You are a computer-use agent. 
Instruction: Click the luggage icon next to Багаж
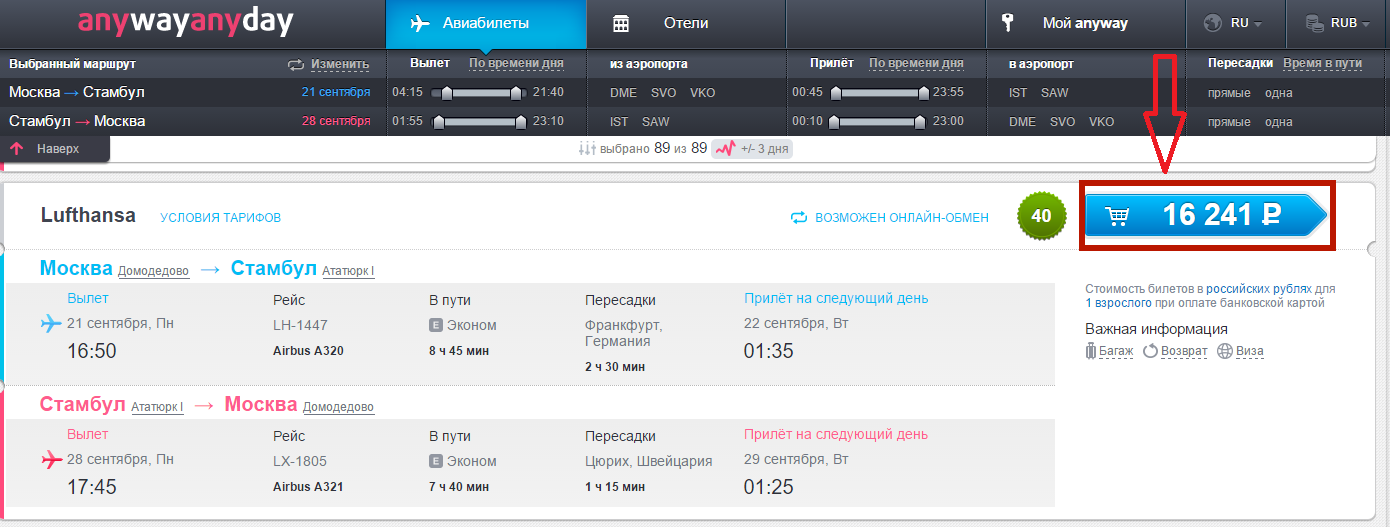[x=1091, y=351]
